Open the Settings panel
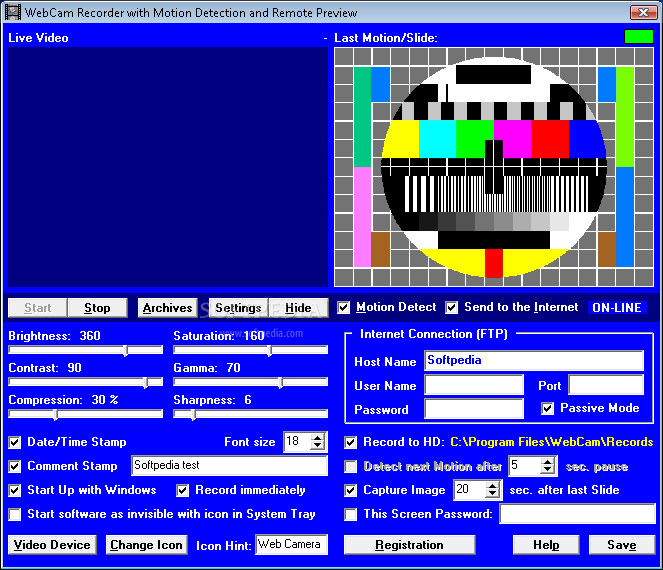Viewport: 663px width, 570px height. (238, 308)
